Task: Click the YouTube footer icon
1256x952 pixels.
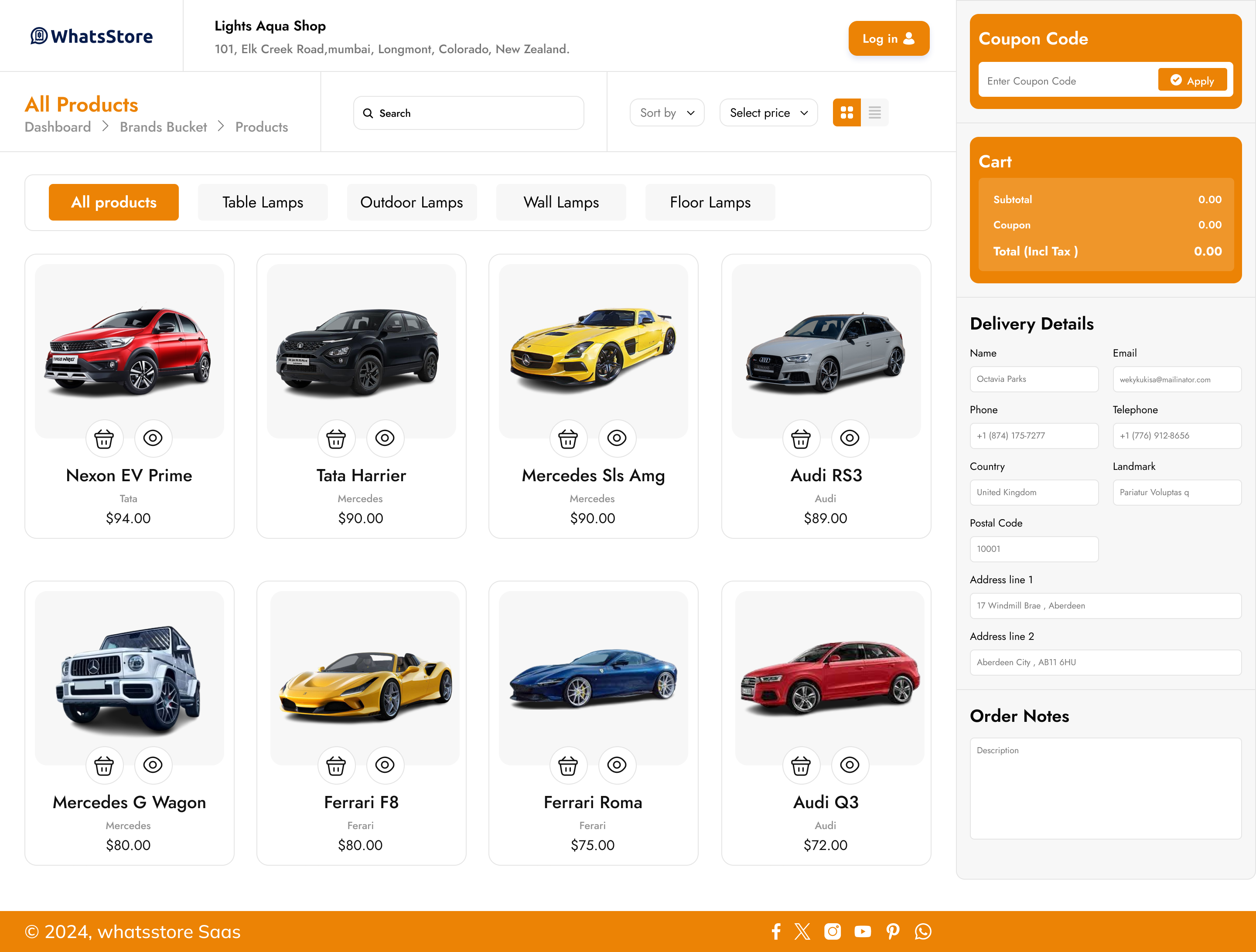Action: (863, 932)
